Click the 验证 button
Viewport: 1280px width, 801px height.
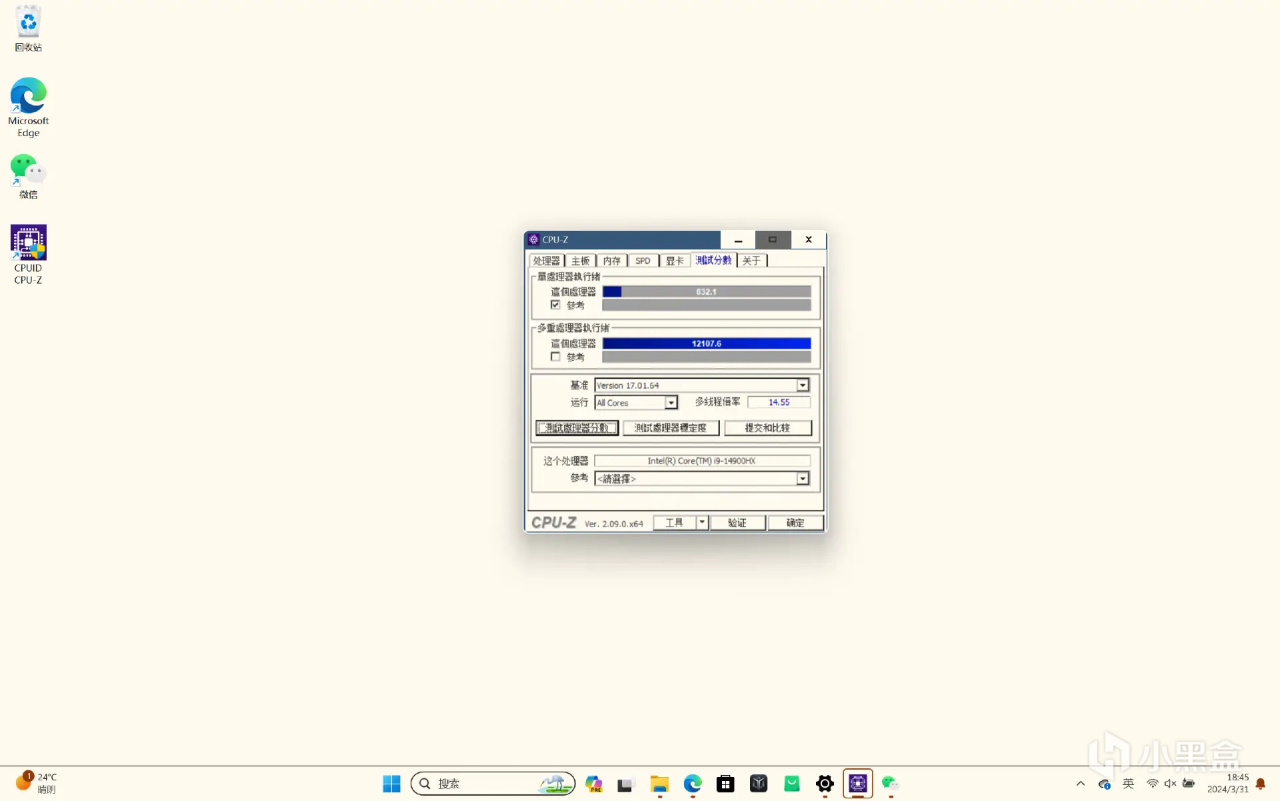pyautogui.click(x=737, y=523)
